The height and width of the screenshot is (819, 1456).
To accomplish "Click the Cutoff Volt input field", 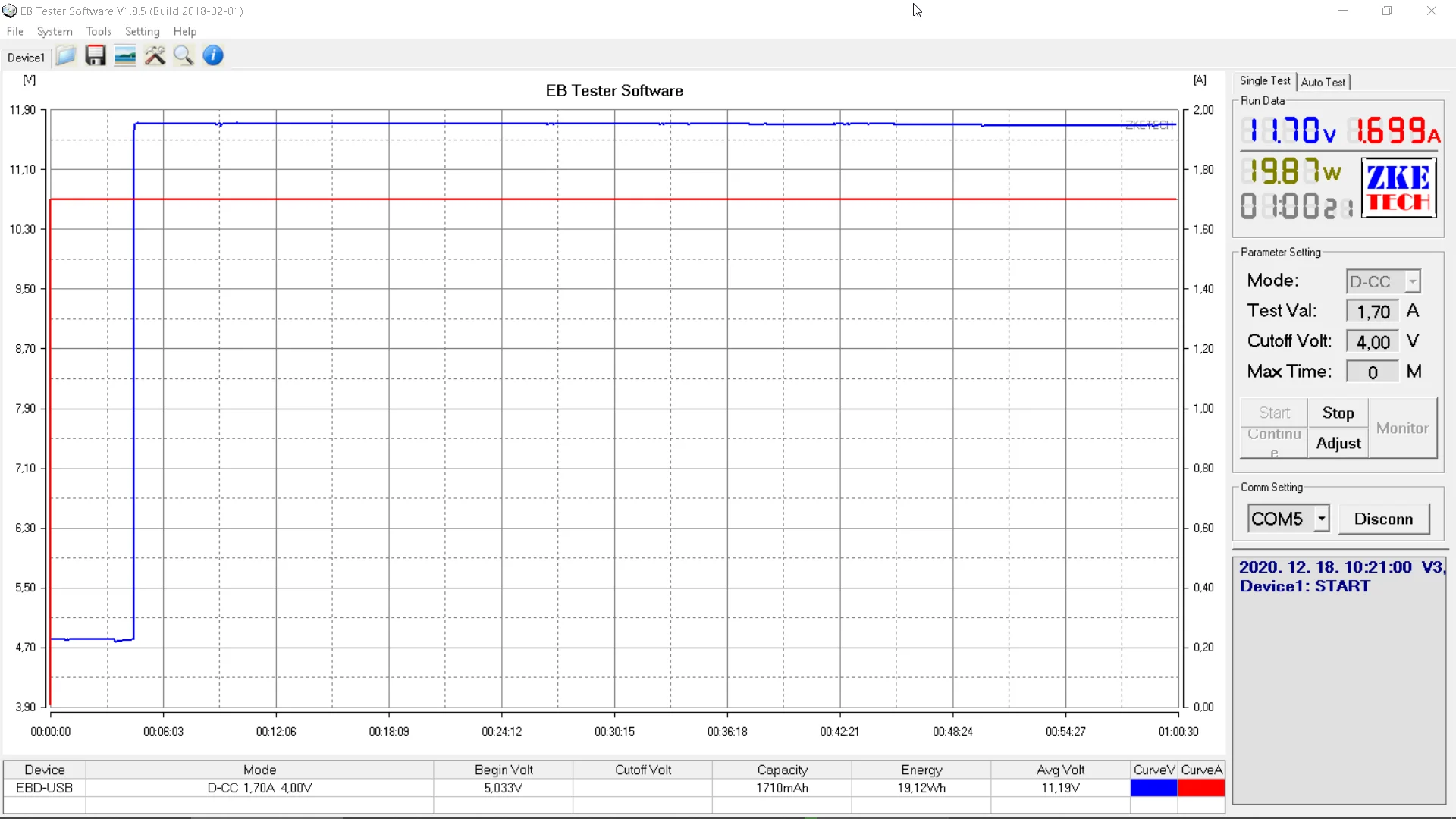I will tap(1372, 342).
